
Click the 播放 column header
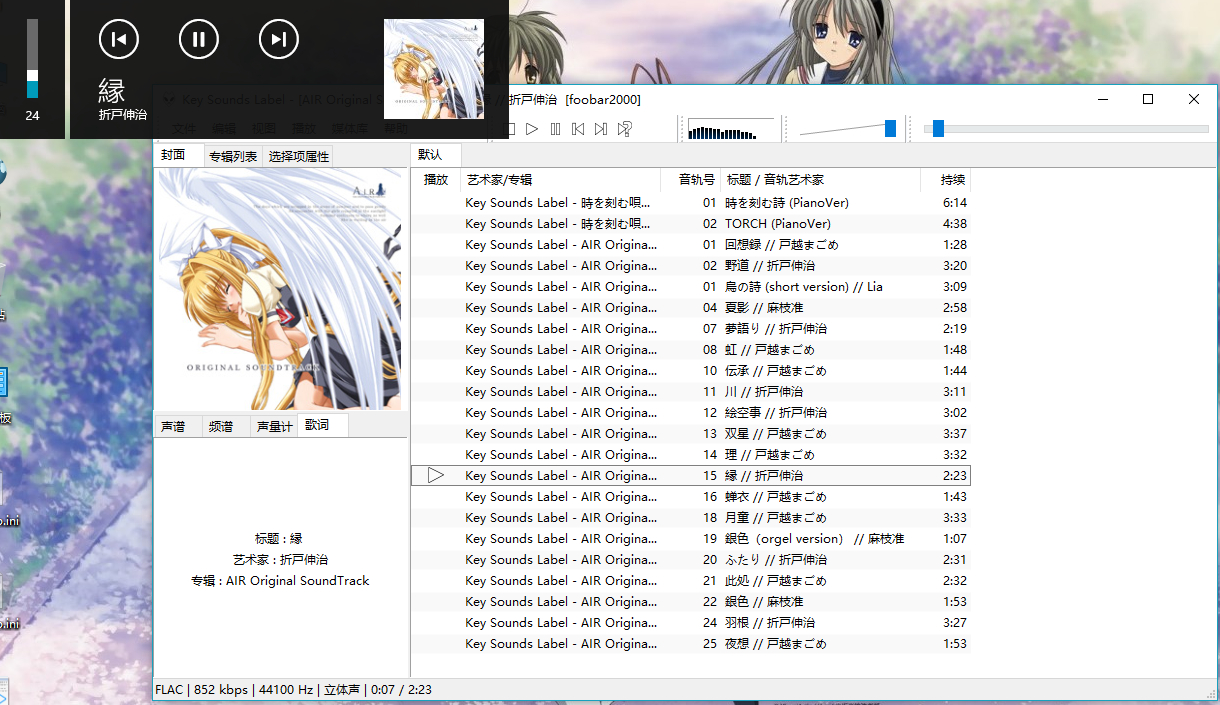click(436, 180)
